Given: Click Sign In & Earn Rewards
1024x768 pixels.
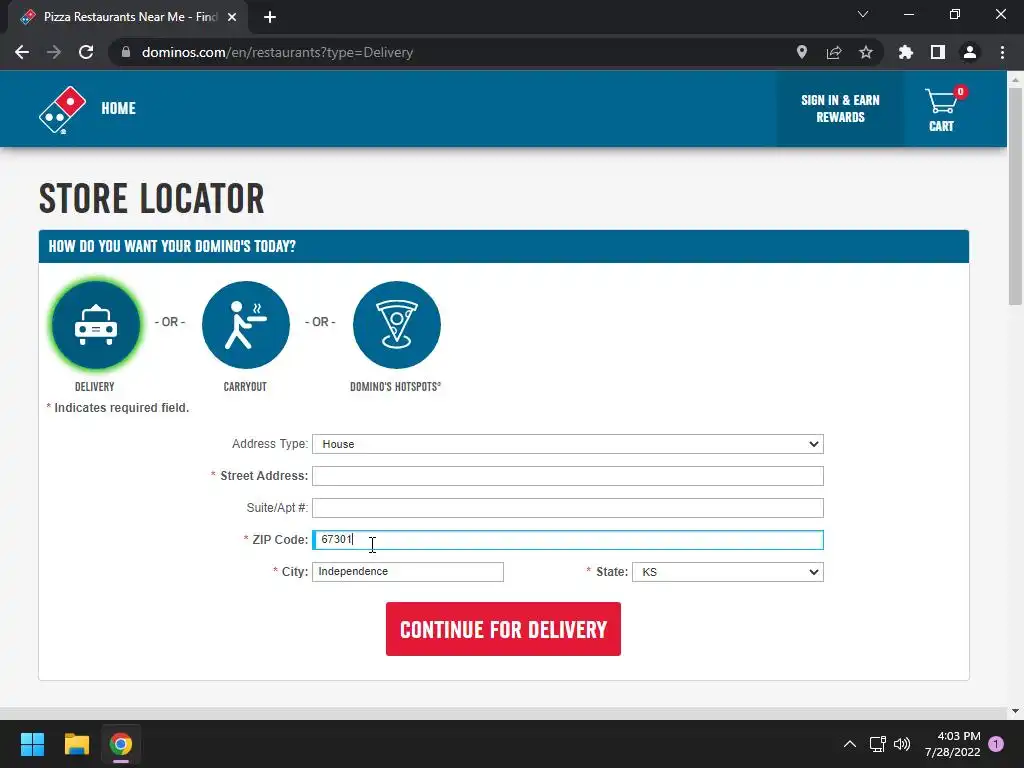Looking at the screenshot, I should [840, 109].
